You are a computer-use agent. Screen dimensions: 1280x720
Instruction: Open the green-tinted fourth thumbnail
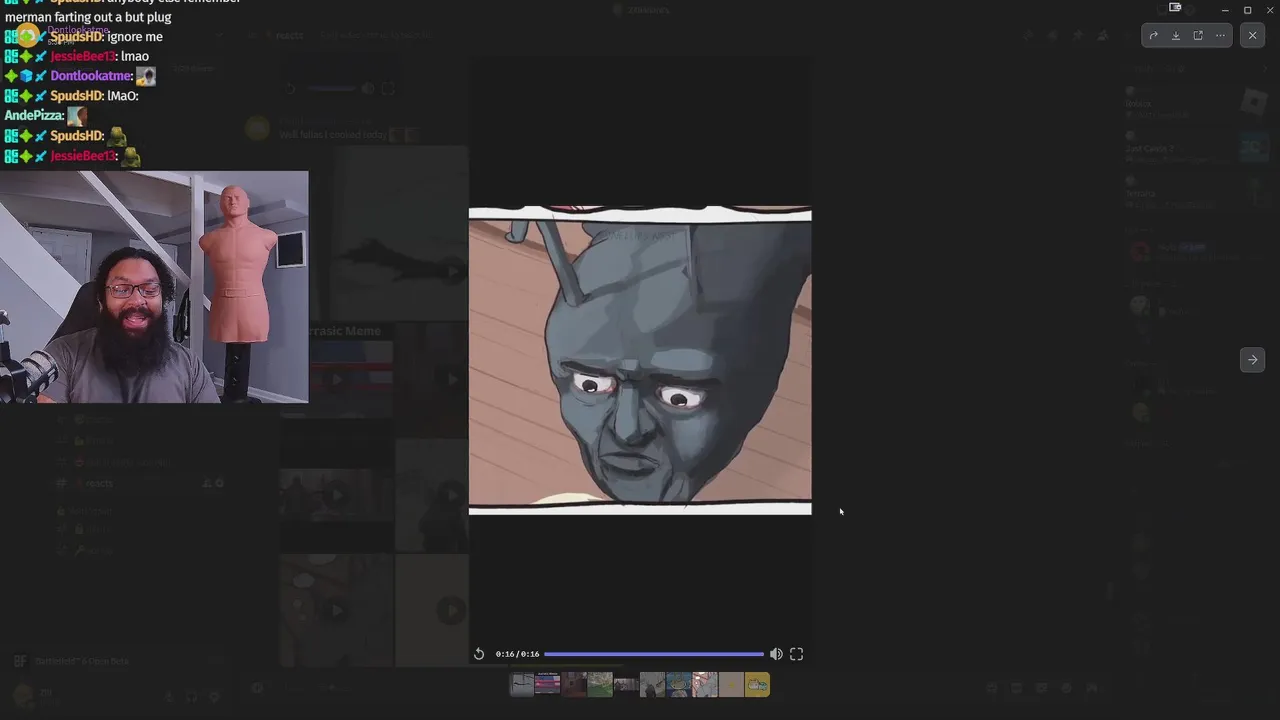600,685
